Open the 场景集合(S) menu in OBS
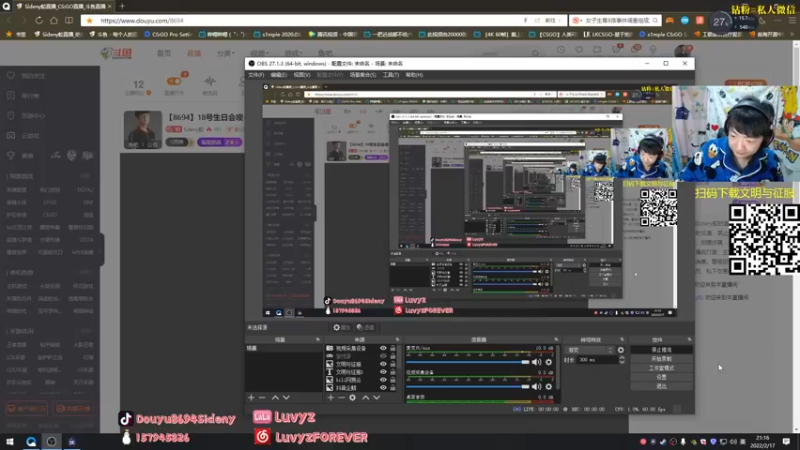Screen dimensions: 800x450 tap(363, 75)
